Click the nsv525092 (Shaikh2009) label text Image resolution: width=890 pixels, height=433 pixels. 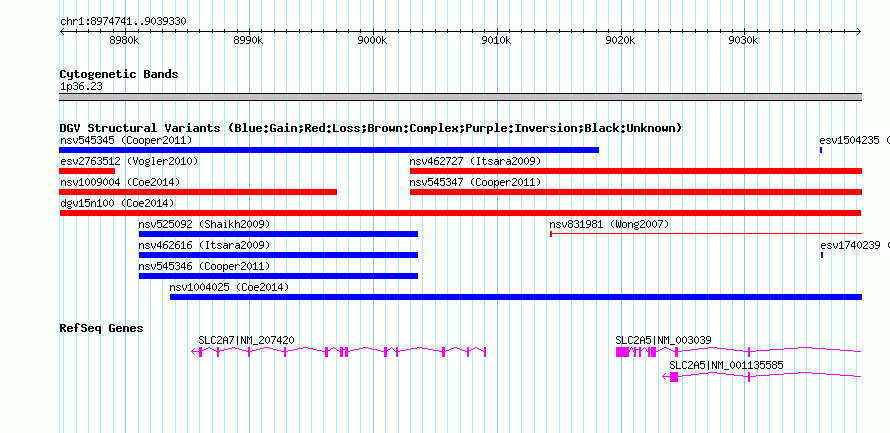[x=204, y=224]
